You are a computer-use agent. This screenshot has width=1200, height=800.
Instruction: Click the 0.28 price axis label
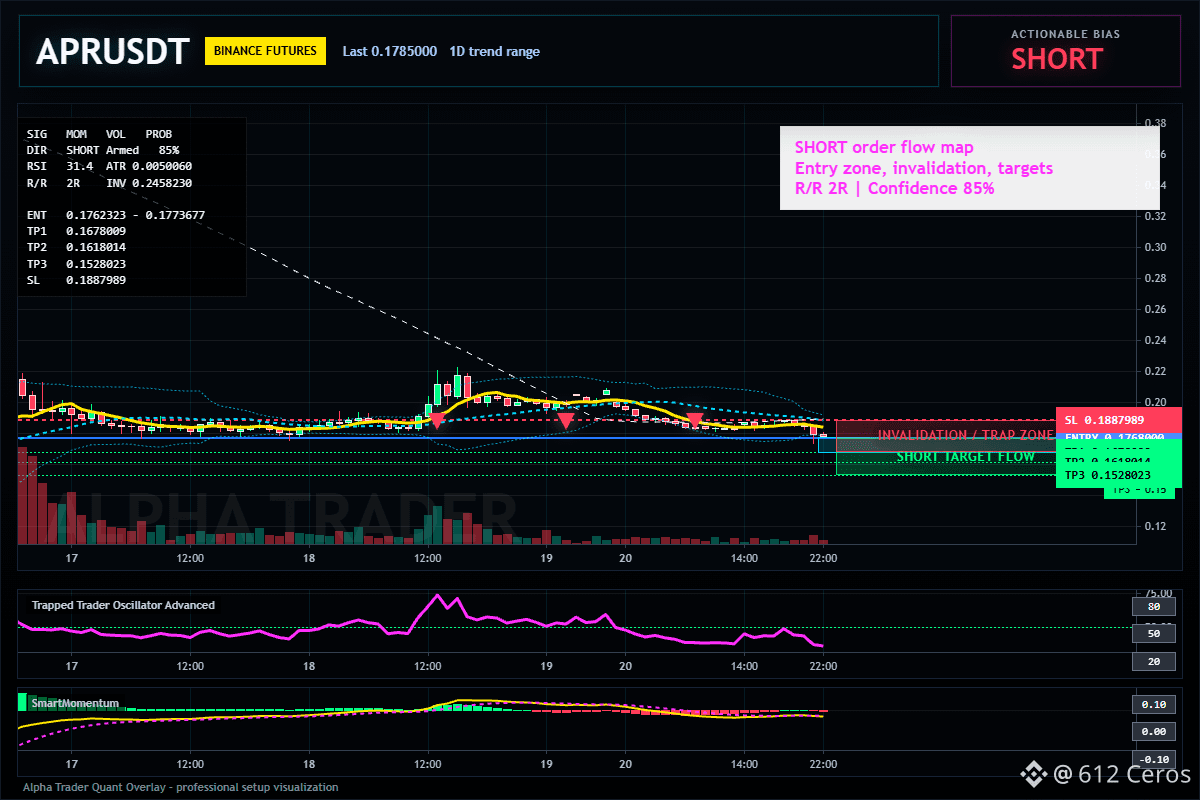pos(1154,278)
